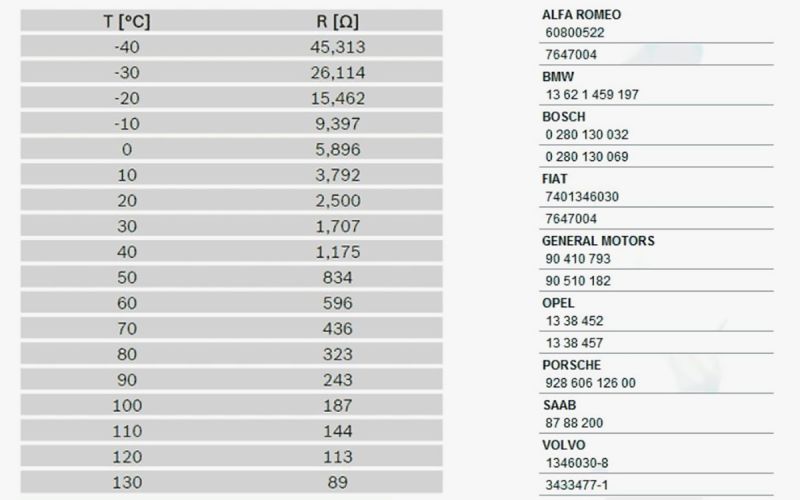Click Fiat part 7401346030
This screenshot has height=500, width=800.
(582, 196)
